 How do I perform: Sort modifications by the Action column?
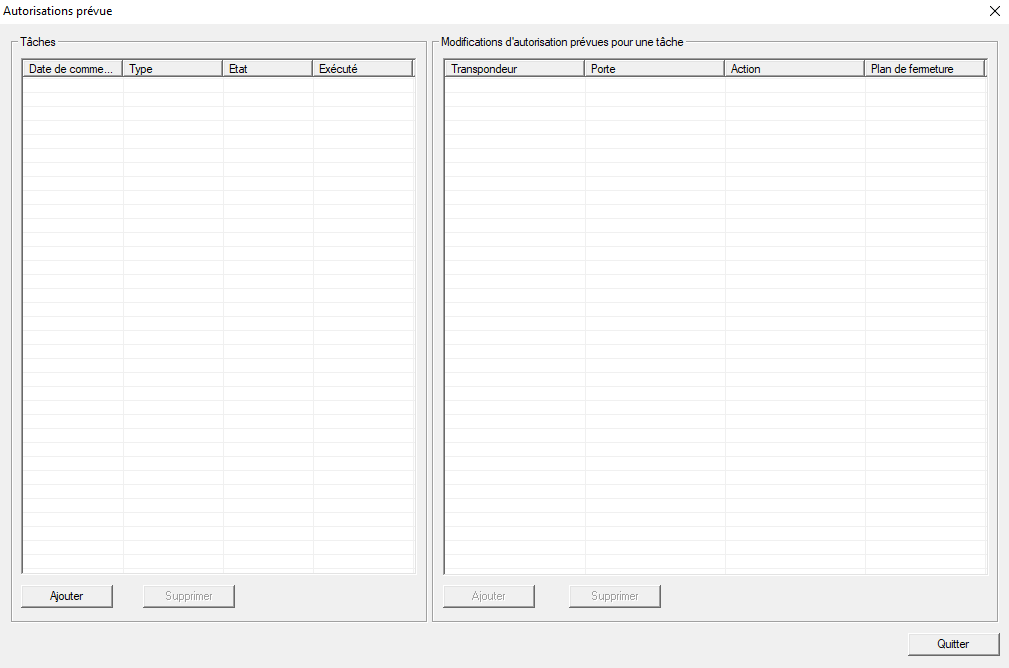point(794,69)
